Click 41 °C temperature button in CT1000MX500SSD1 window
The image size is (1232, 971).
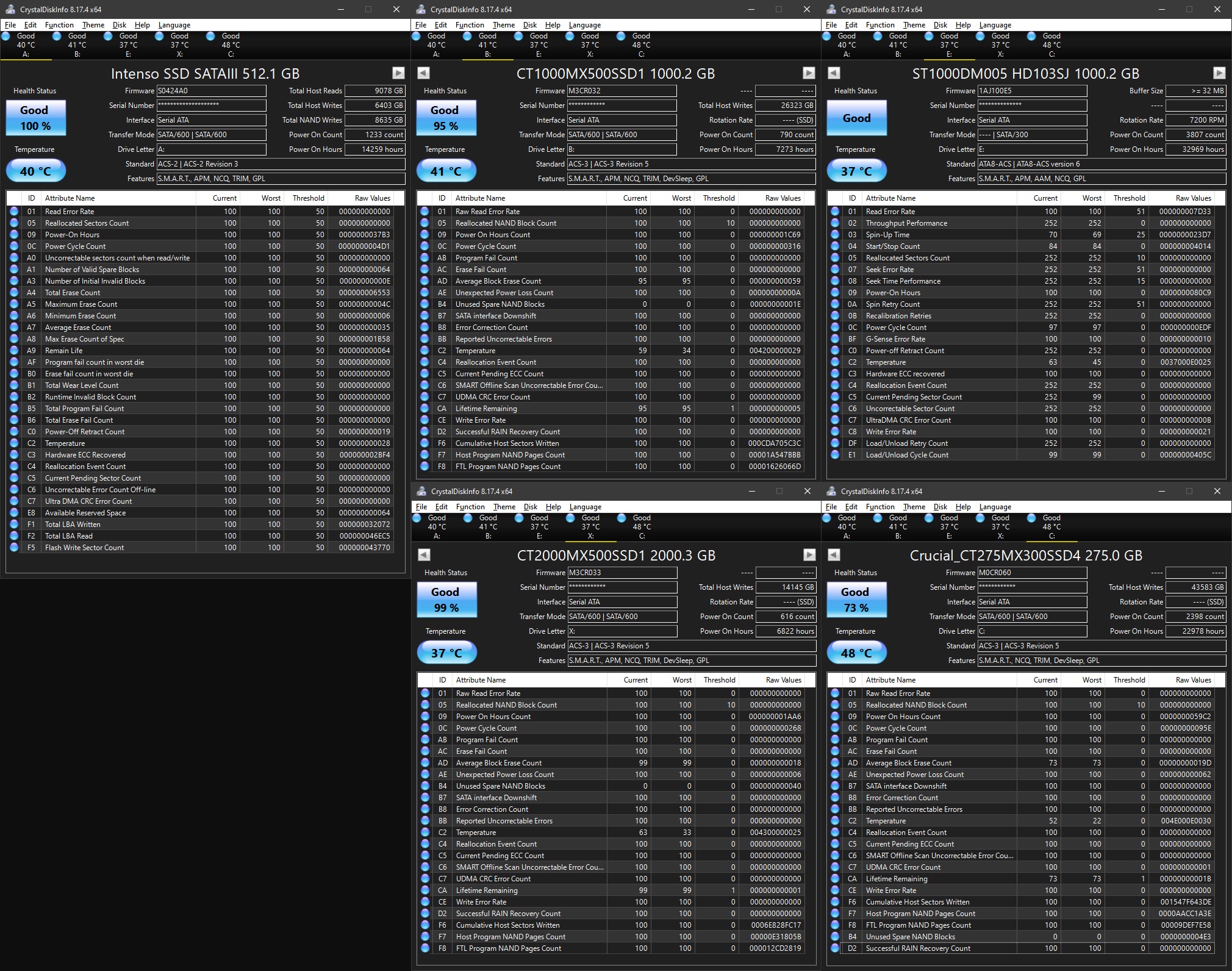click(446, 171)
